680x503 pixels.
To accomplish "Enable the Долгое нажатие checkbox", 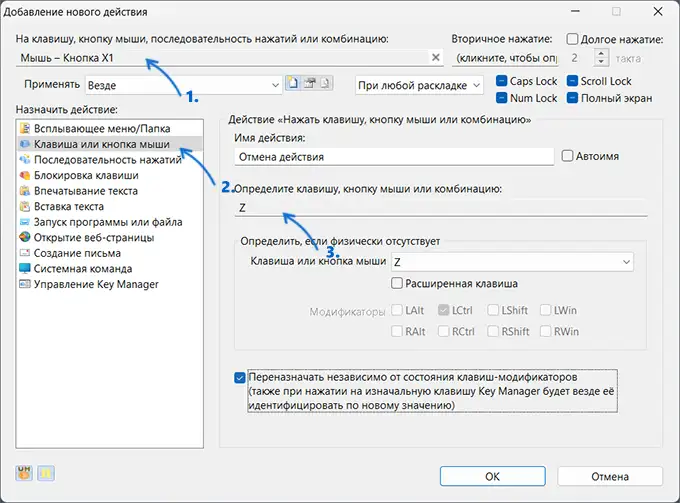I will pyautogui.click(x=572, y=39).
